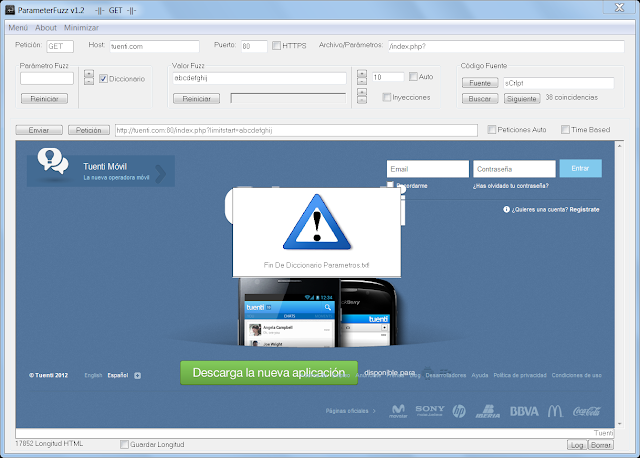Viewport: 640px width, 458px height.
Task: Focus the Archivo/Parámetros input field
Action: click(x=506, y=46)
